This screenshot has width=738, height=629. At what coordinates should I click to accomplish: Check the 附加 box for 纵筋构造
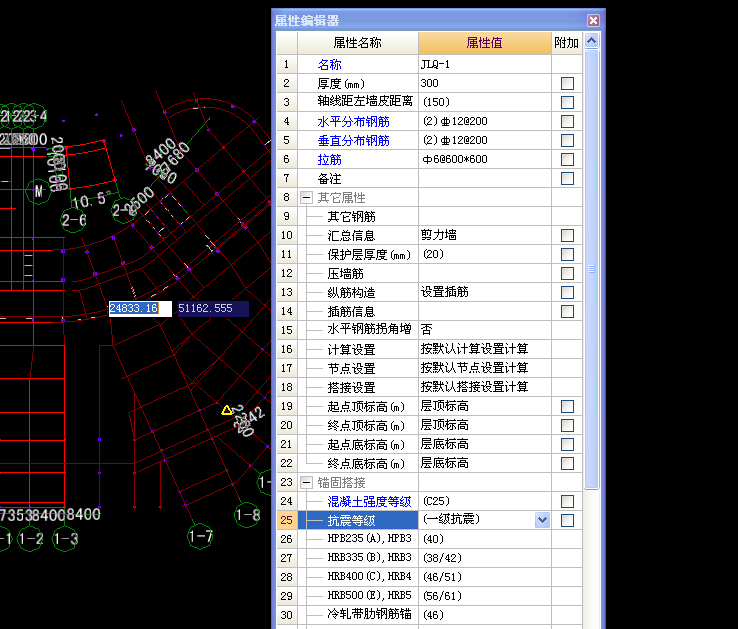pyautogui.click(x=567, y=292)
